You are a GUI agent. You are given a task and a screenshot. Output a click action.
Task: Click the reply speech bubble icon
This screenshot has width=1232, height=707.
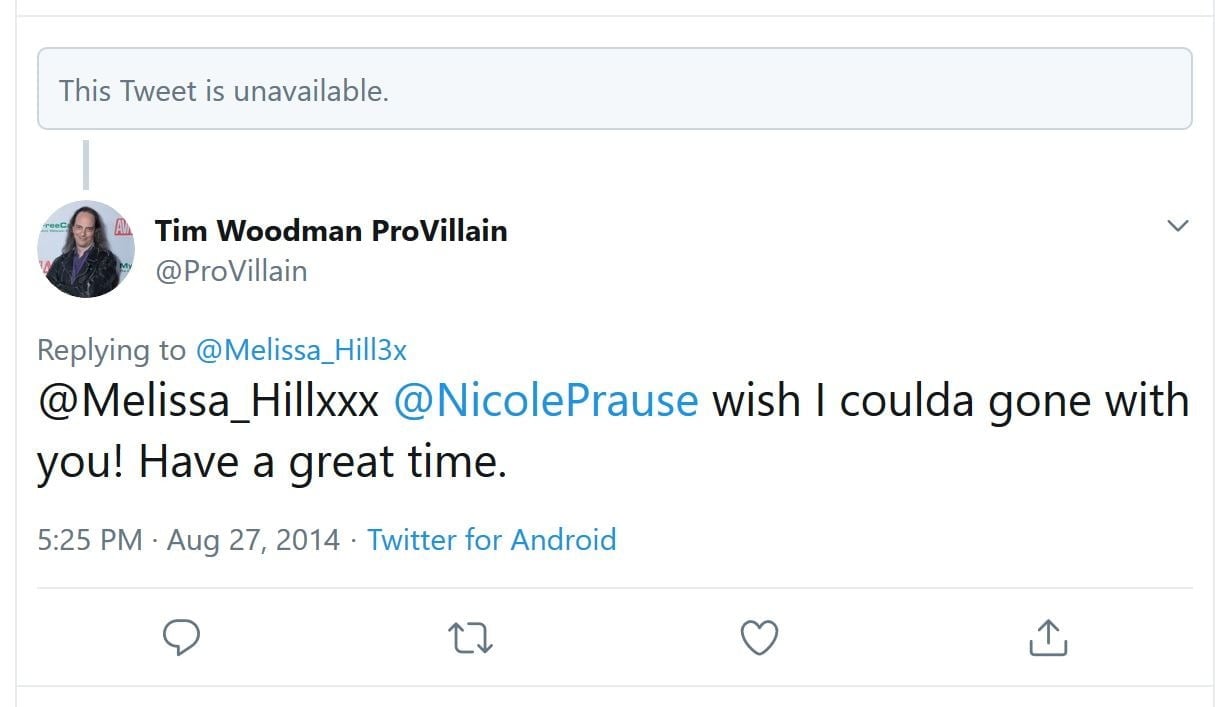181,637
